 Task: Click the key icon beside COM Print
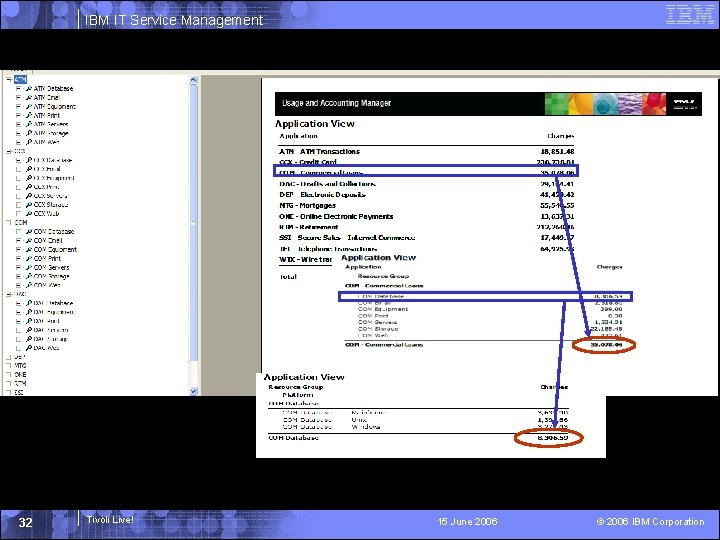(29, 259)
